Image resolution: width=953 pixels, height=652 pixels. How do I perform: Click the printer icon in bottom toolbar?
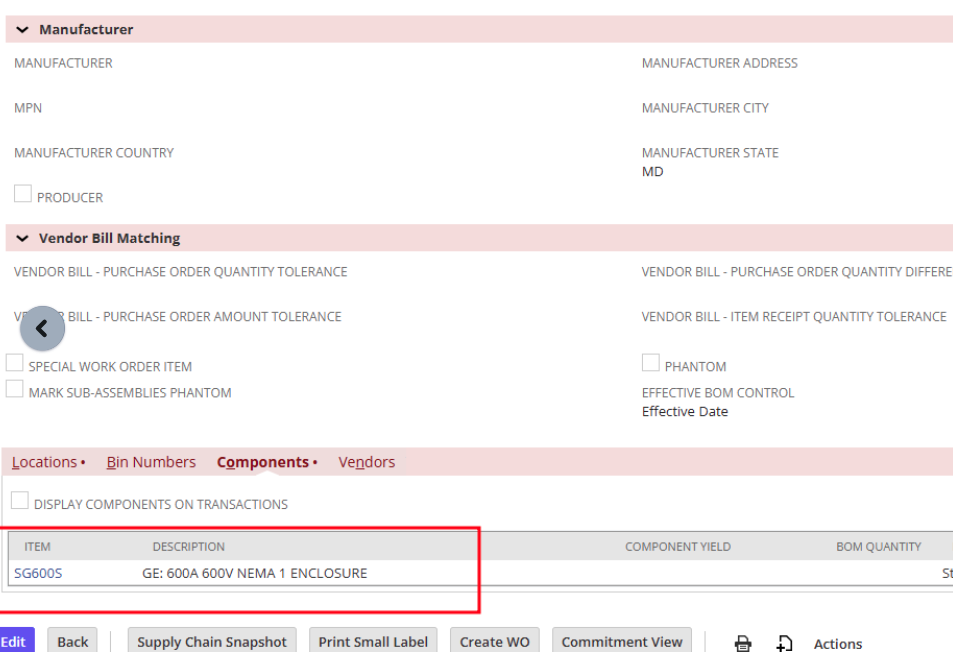(743, 643)
